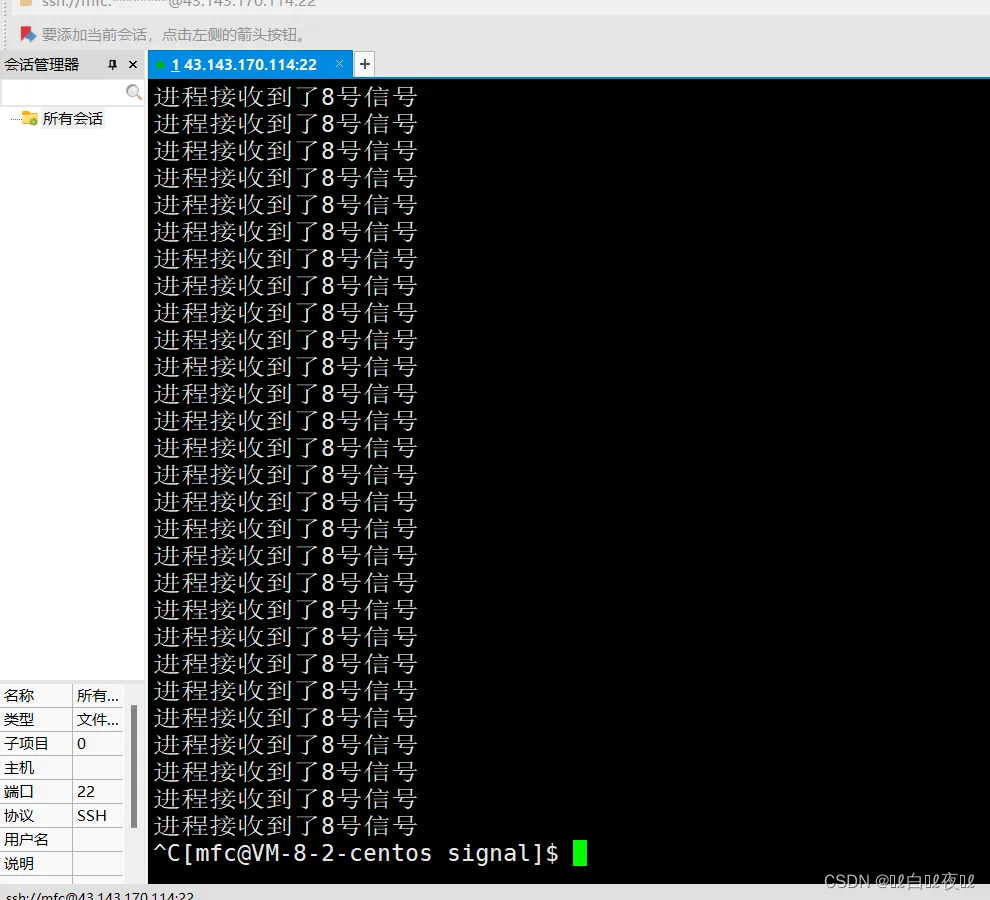The width and height of the screenshot is (990, 900).
Task: Click the 所有会话 folder icon
Action: click(x=30, y=118)
